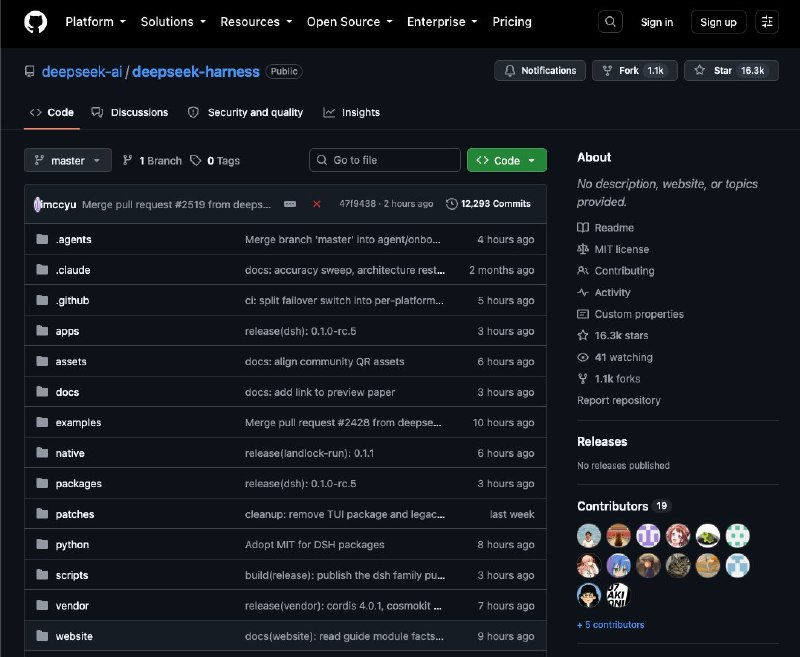The height and width of the screenshot is (657, 800).
Task: Open the 07 AKI ONI contributor avatar
Action: pos(618,595)
